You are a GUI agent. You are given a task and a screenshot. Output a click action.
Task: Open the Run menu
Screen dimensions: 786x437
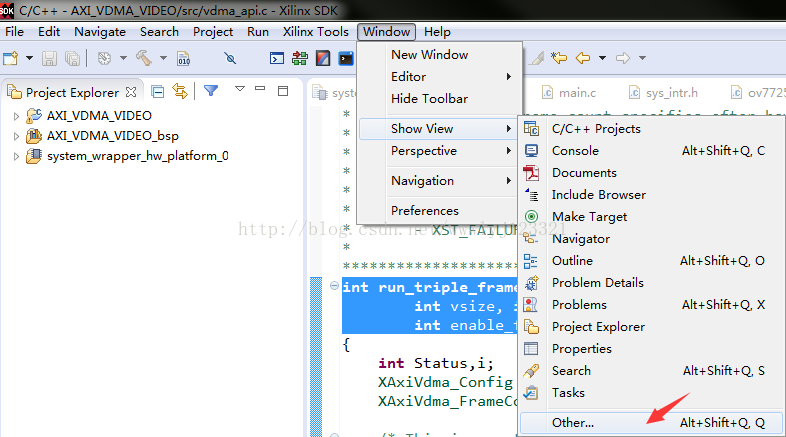258,32
